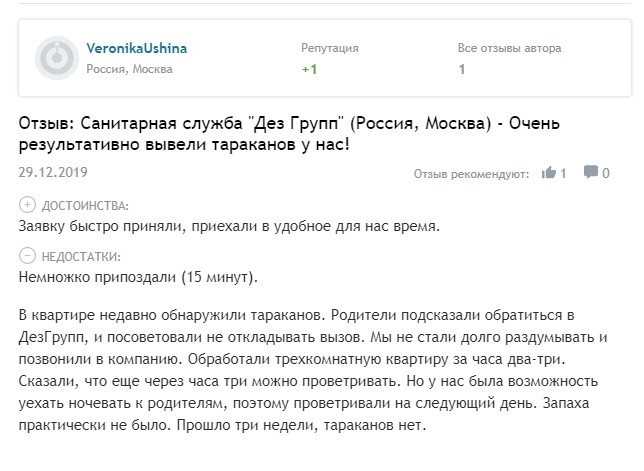Click the Россия, Москва location under username
Image resolution: width=644 pixels, height=471 pixels.
tap(129, 70)
